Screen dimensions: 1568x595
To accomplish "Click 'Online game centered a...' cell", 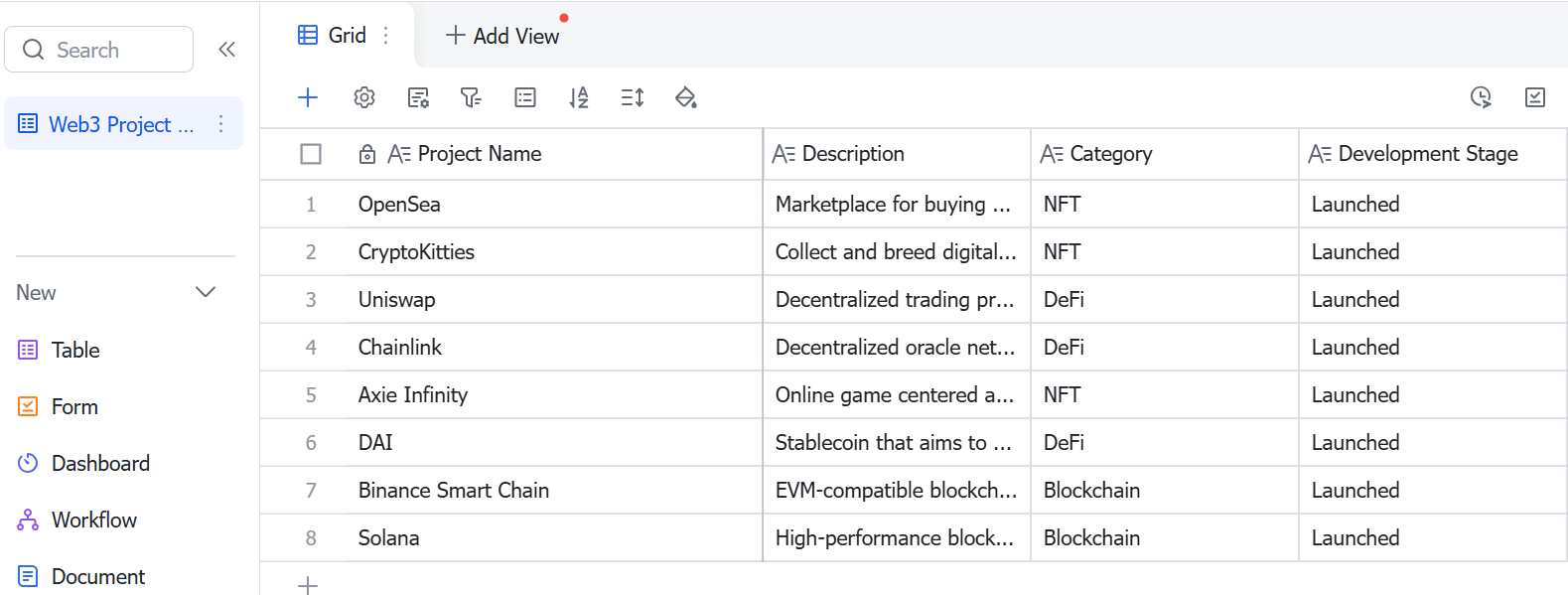I will coord(897,395).
